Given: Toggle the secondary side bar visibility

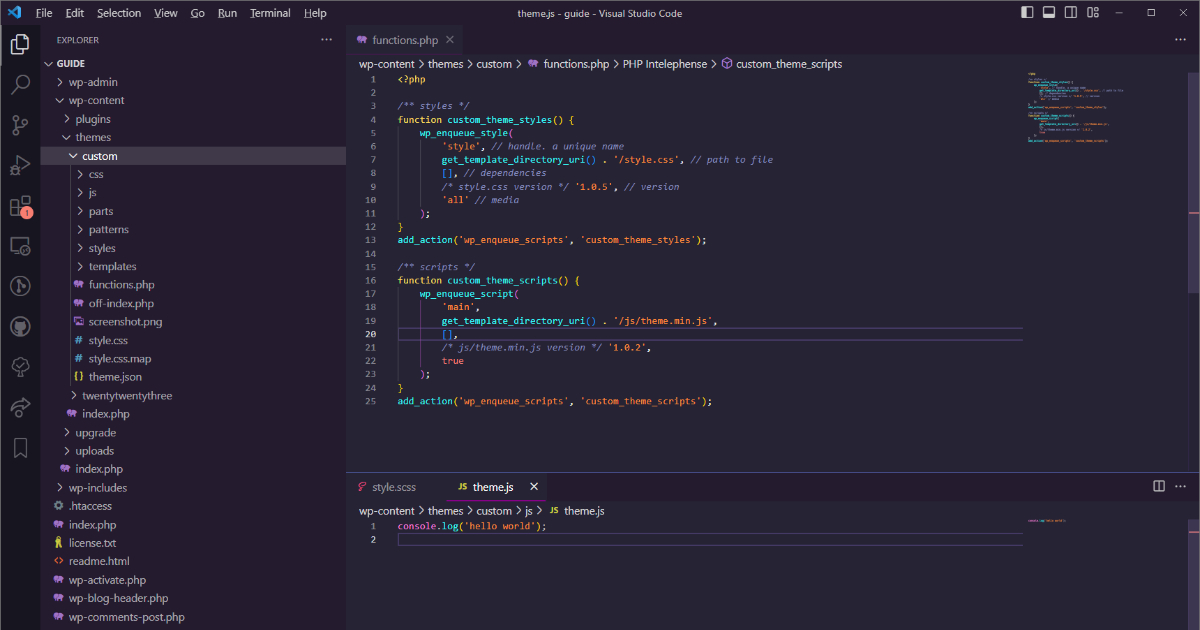Looking at the screenshot, I should point(1069,13).
